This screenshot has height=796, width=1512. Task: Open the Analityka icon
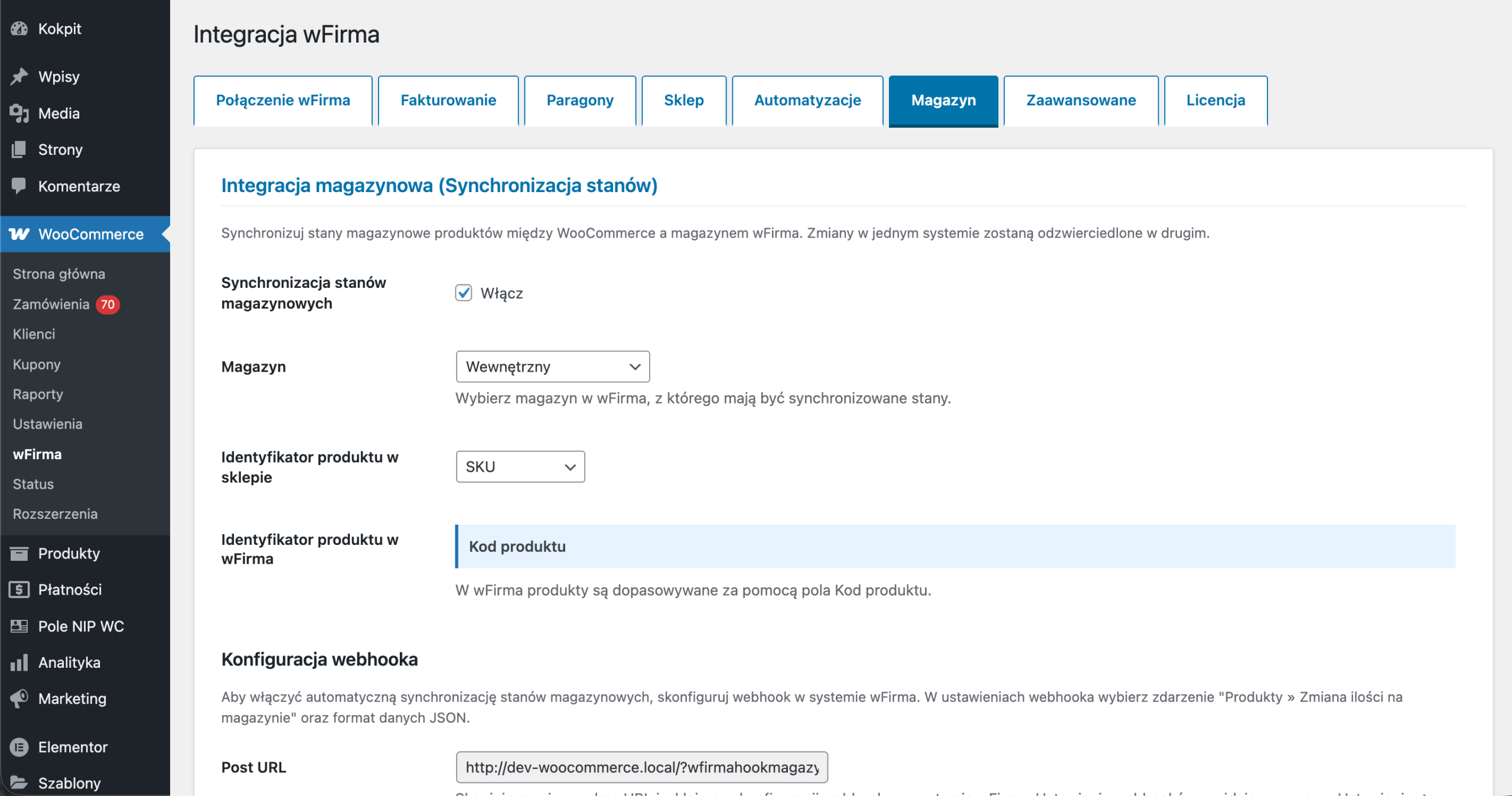(x=19, y=662)
